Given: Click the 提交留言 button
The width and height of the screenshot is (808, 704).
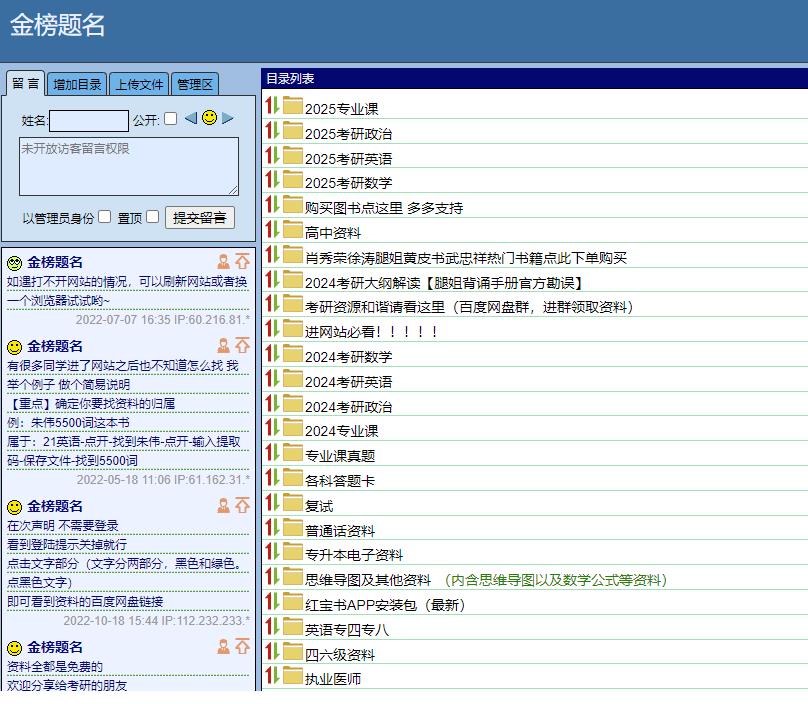Looking at the screenshot, I should pyautogui.click(x=199, y=218).
